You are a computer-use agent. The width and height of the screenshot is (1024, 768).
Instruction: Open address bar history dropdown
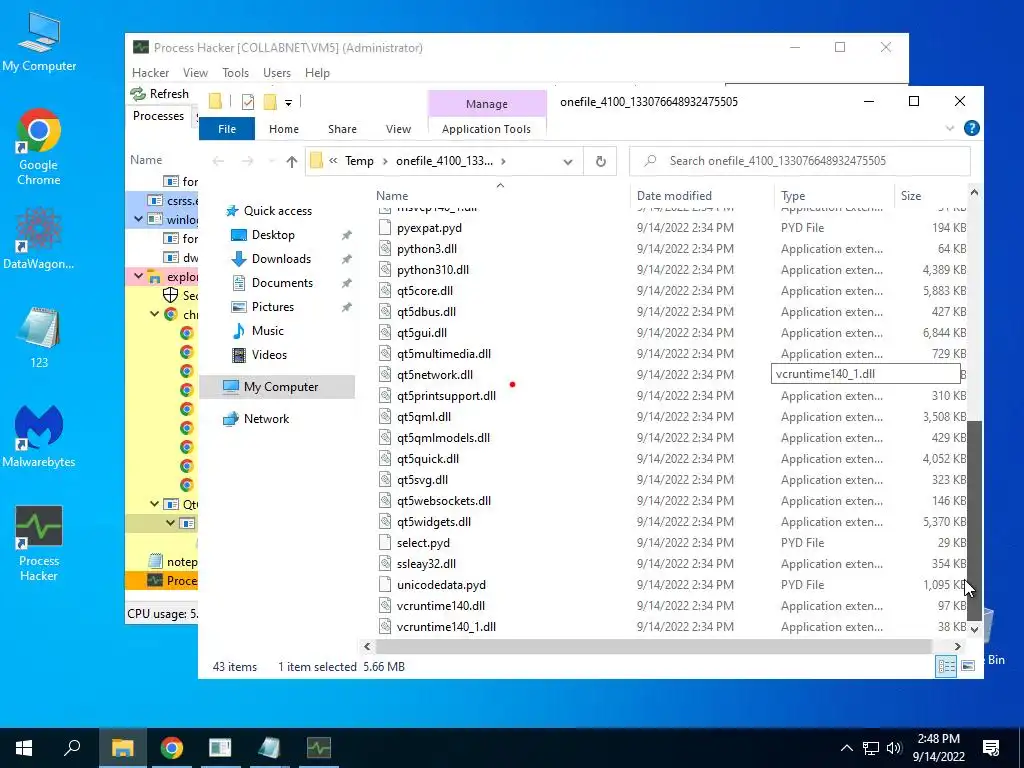(x=568, y=161)
